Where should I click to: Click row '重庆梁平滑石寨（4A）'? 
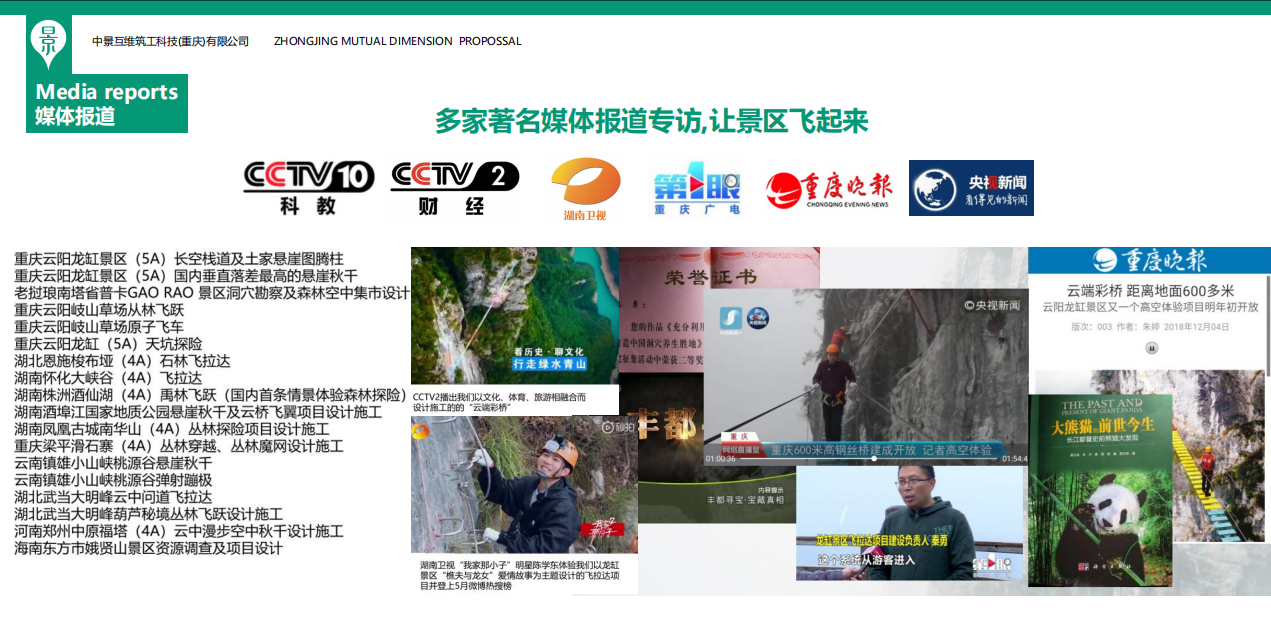pos(179,446)
